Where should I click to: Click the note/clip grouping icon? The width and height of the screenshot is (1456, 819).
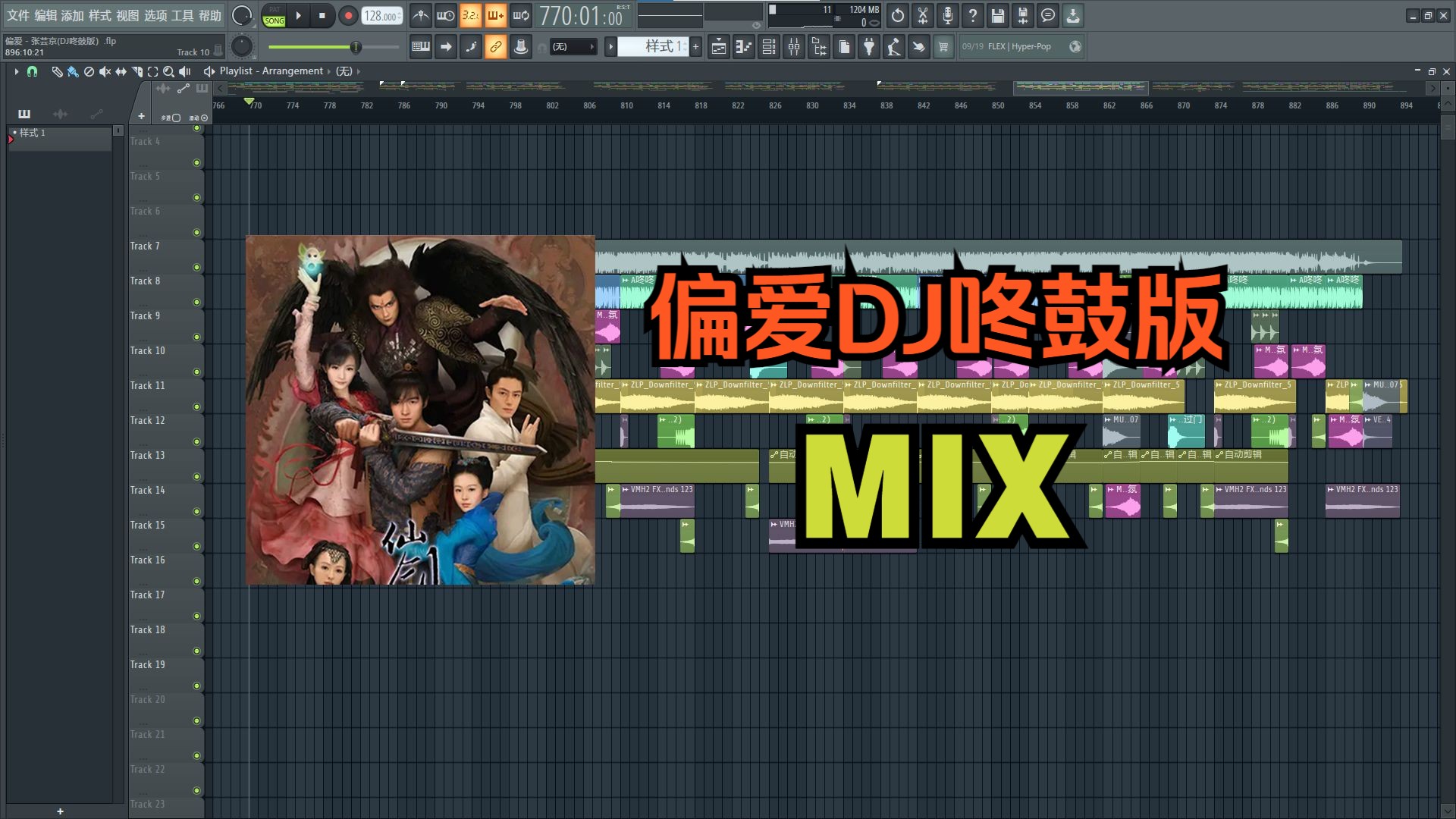pyautogui.click(x=471, y=47)
